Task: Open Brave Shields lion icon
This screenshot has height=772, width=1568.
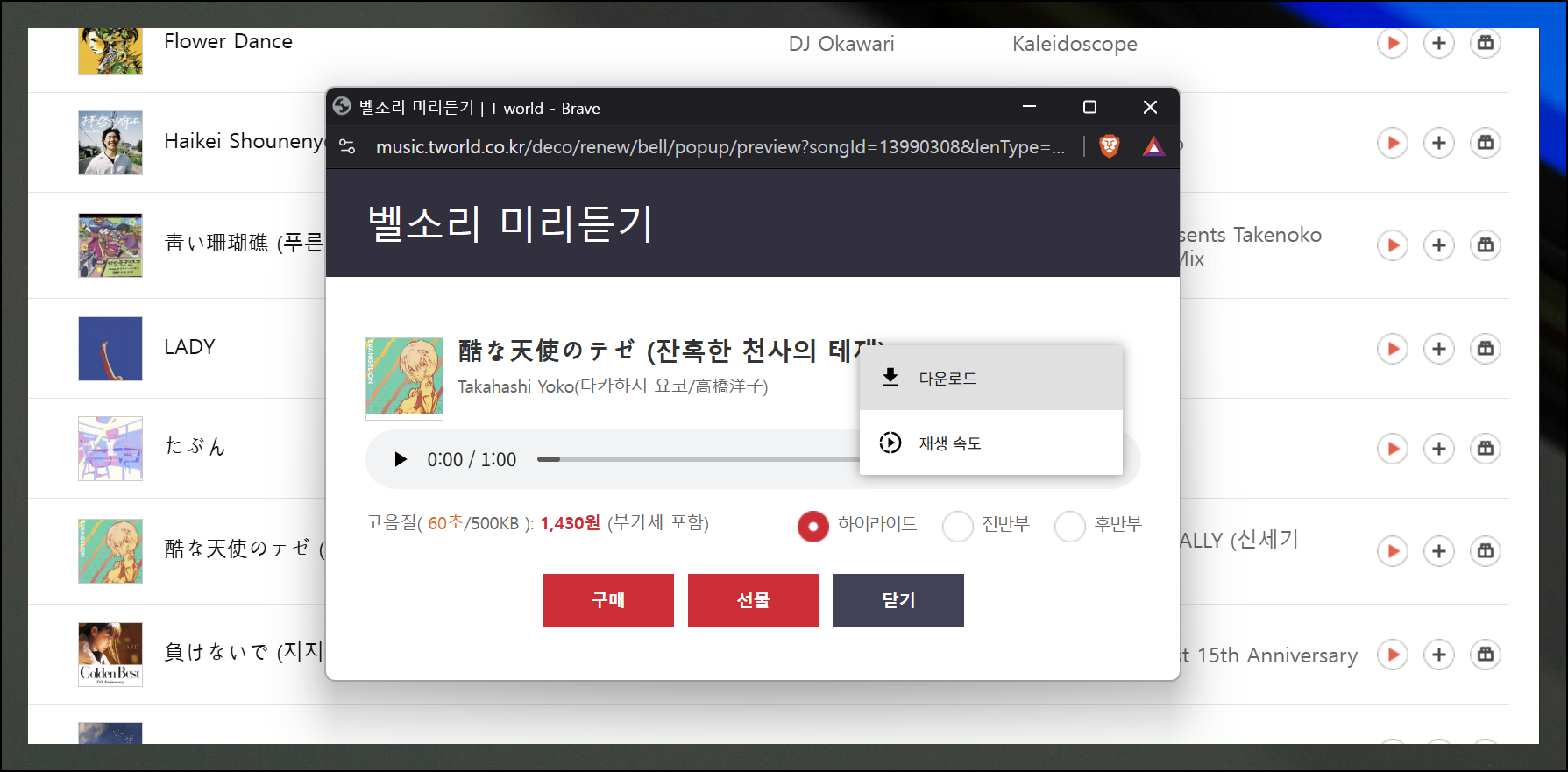Action: (1109, 146)
